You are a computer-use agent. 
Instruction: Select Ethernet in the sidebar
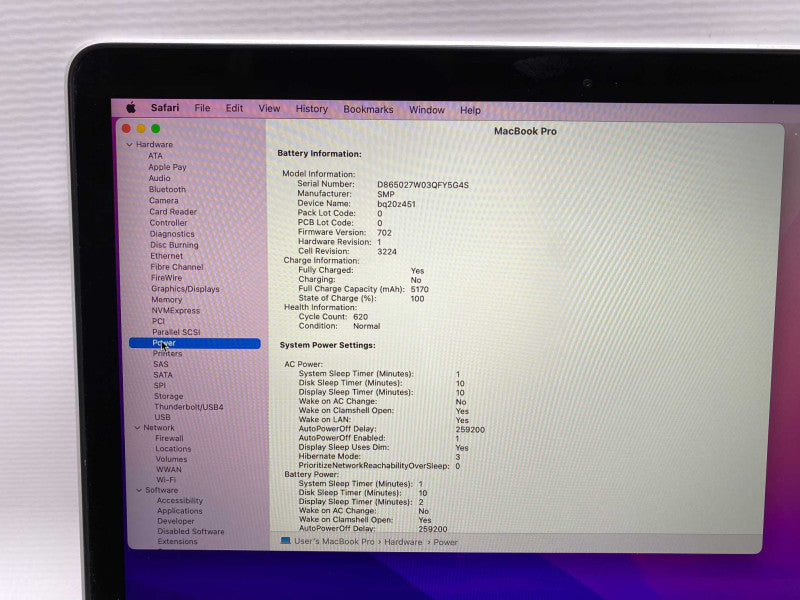click(x=166, y=256)
